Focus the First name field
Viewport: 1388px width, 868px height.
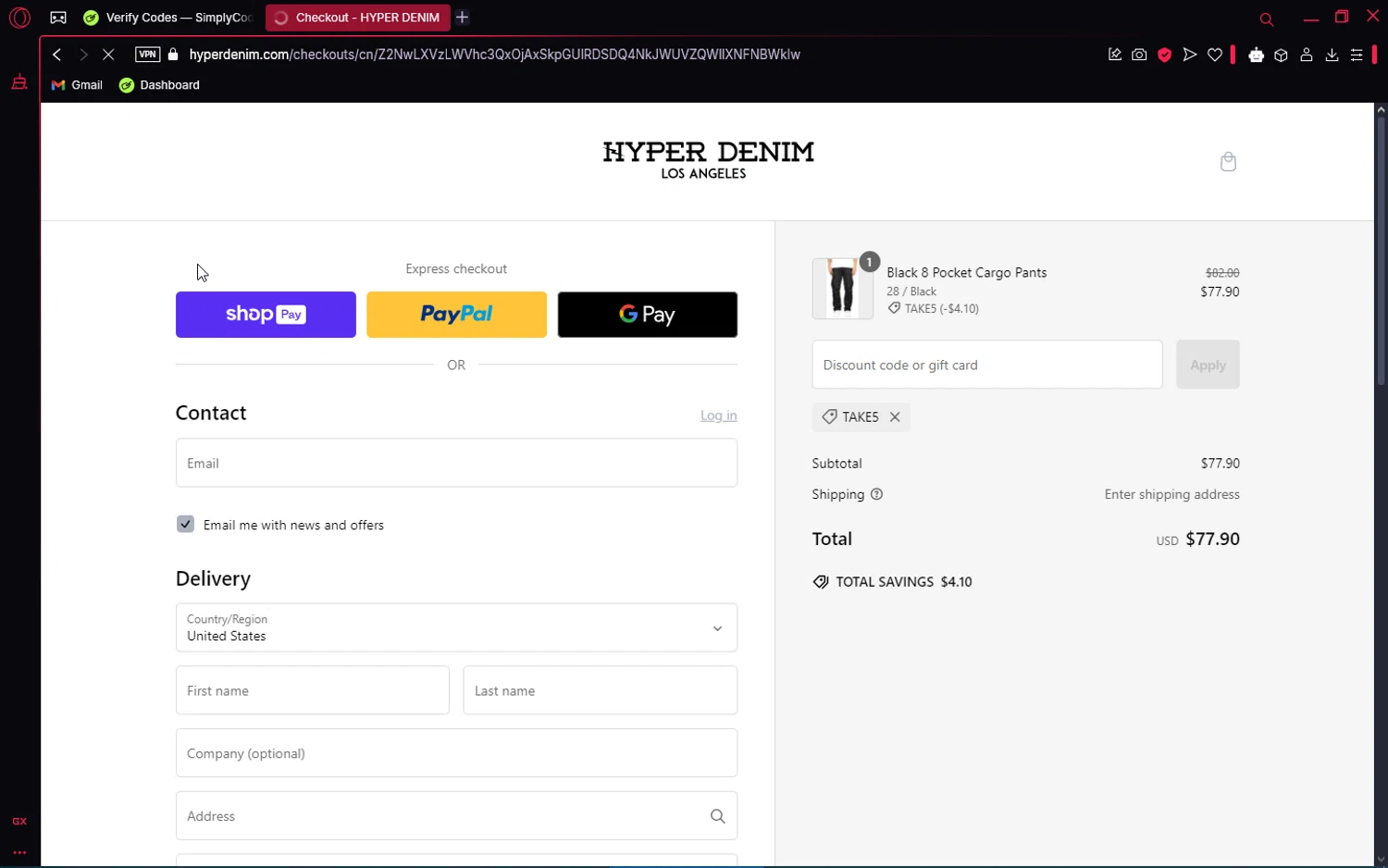313,690
